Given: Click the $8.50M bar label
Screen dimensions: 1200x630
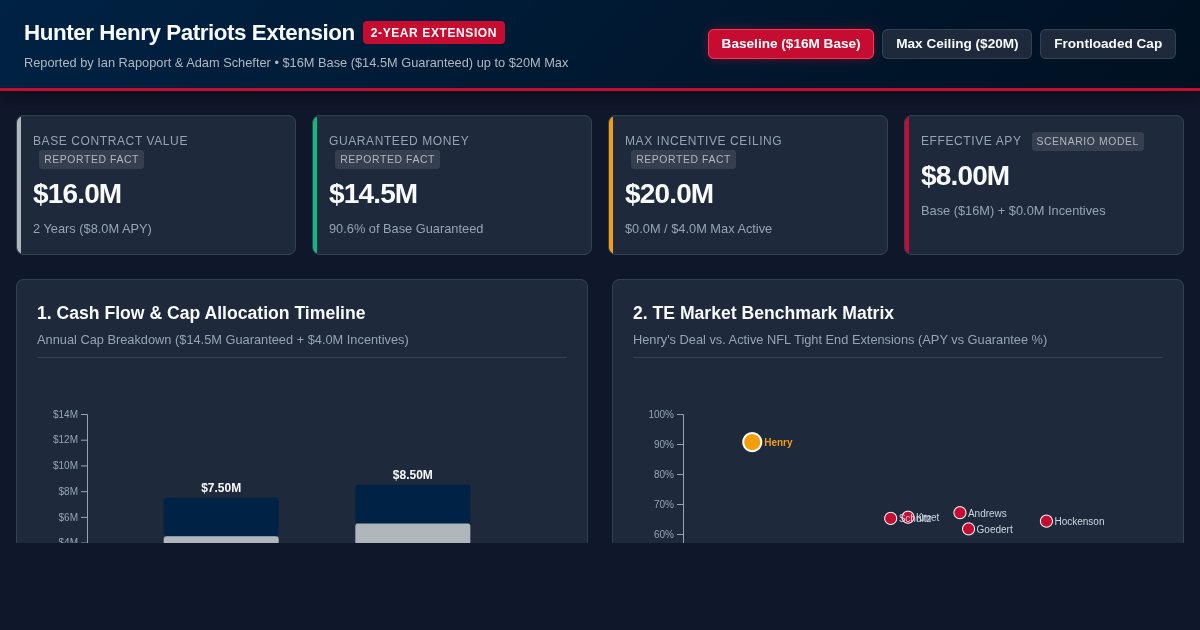Looking at the screenshot, I should (x=413, y=475).
